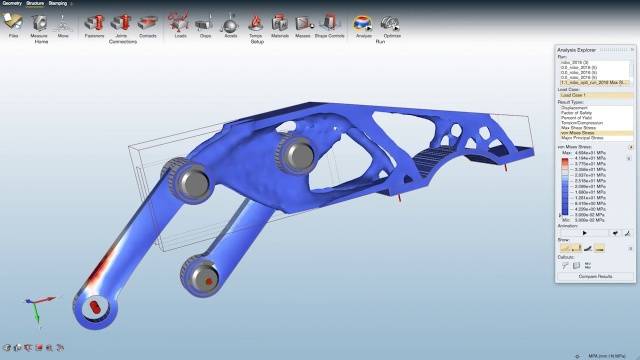
Task: Open the Contacts tool
Action: pos(147,24)
